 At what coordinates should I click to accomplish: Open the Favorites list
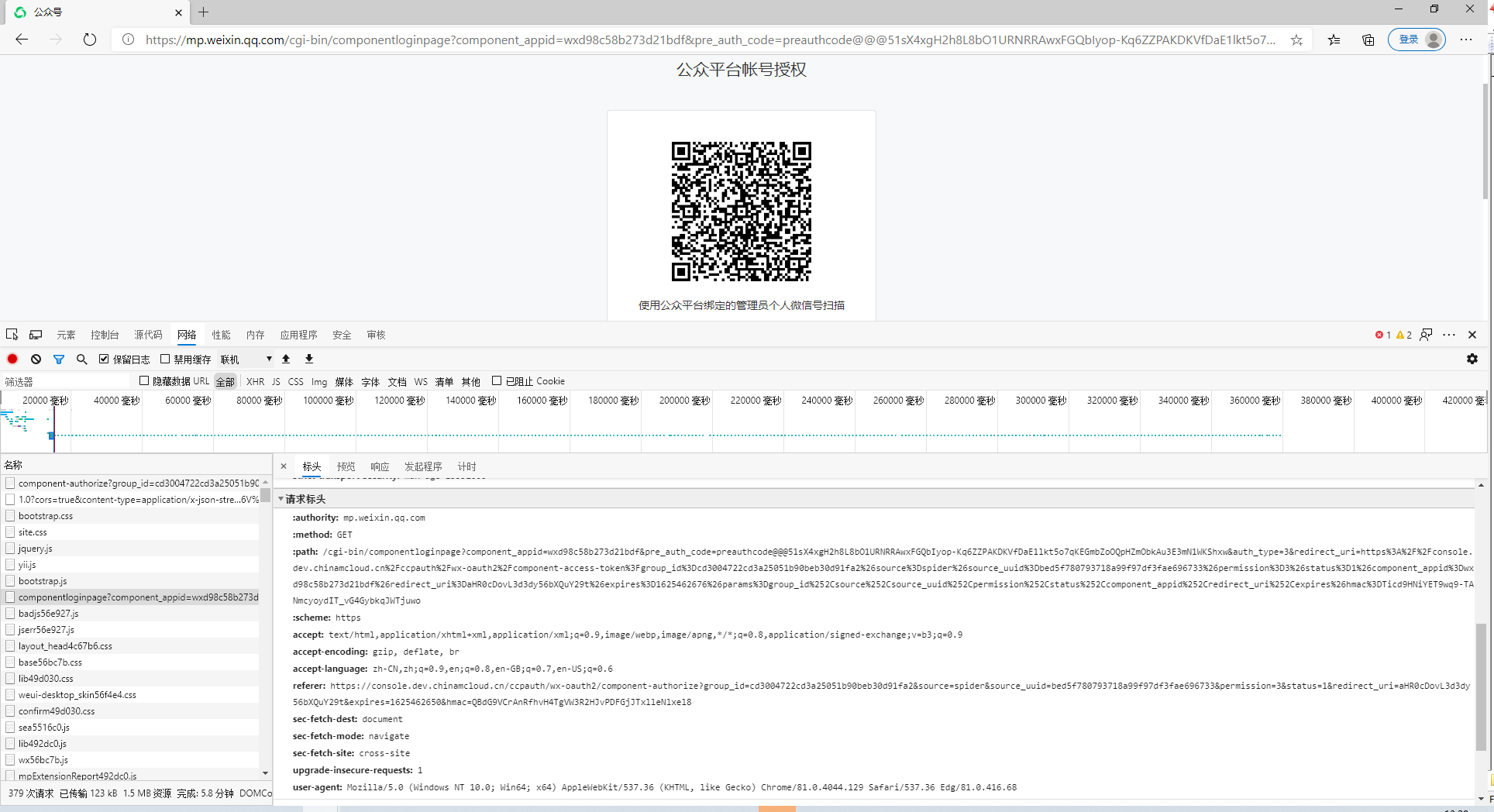1334,40
